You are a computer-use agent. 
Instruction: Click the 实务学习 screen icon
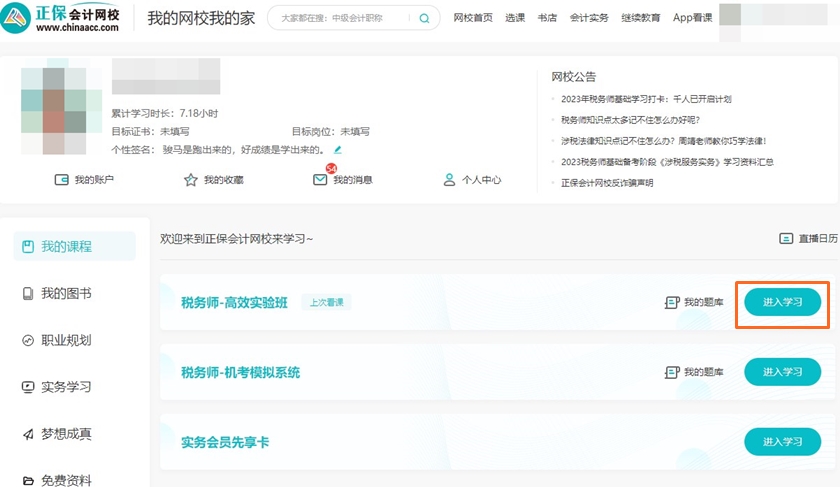[28, 387]
